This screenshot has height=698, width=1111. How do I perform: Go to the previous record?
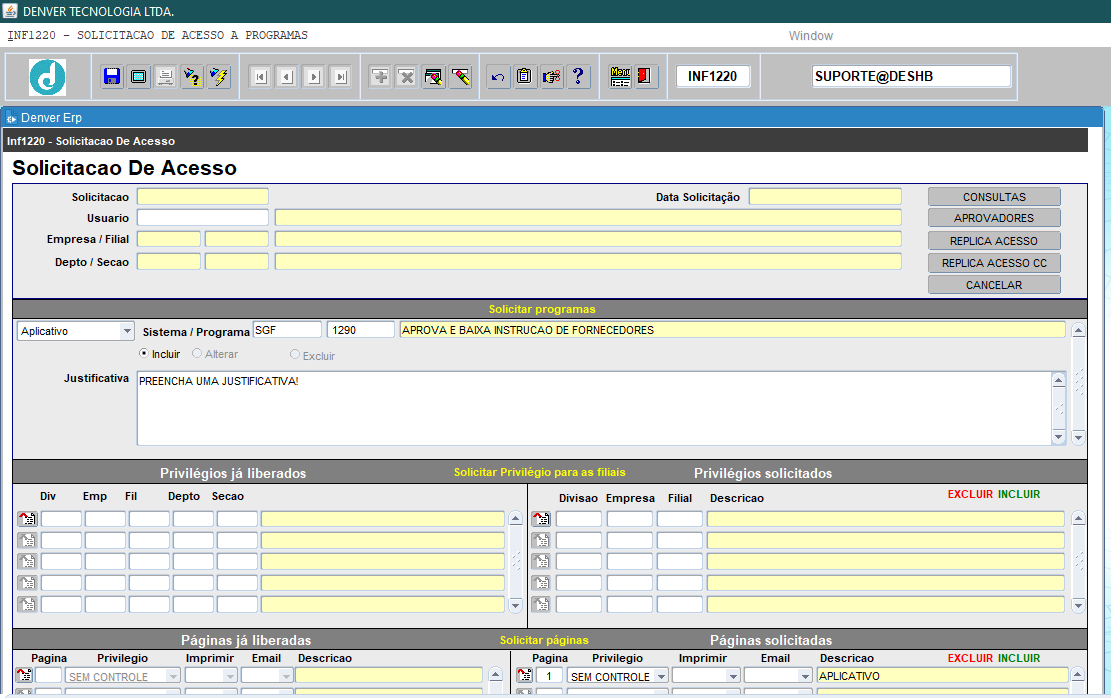pos(287,77)
